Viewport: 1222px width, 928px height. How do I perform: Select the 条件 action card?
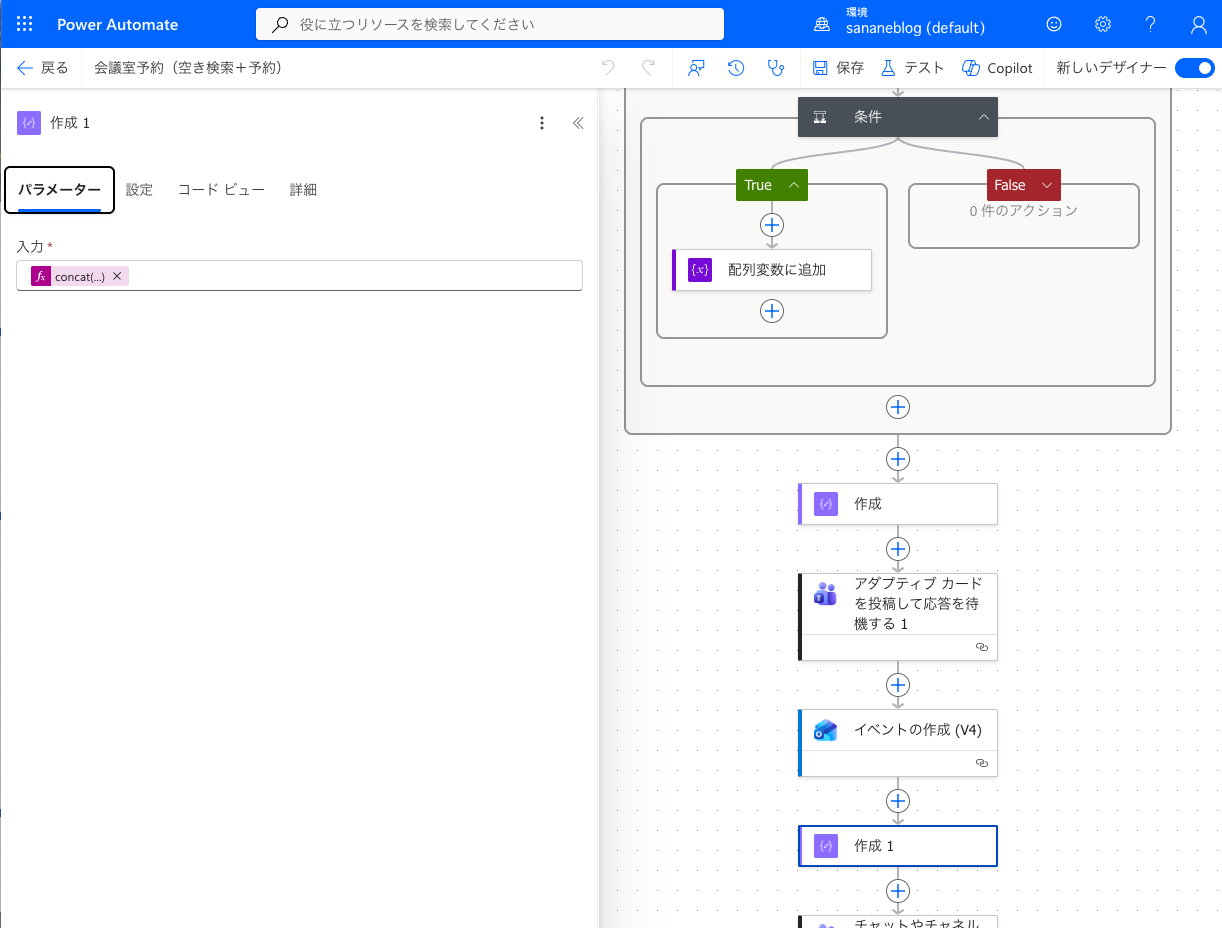898,117
